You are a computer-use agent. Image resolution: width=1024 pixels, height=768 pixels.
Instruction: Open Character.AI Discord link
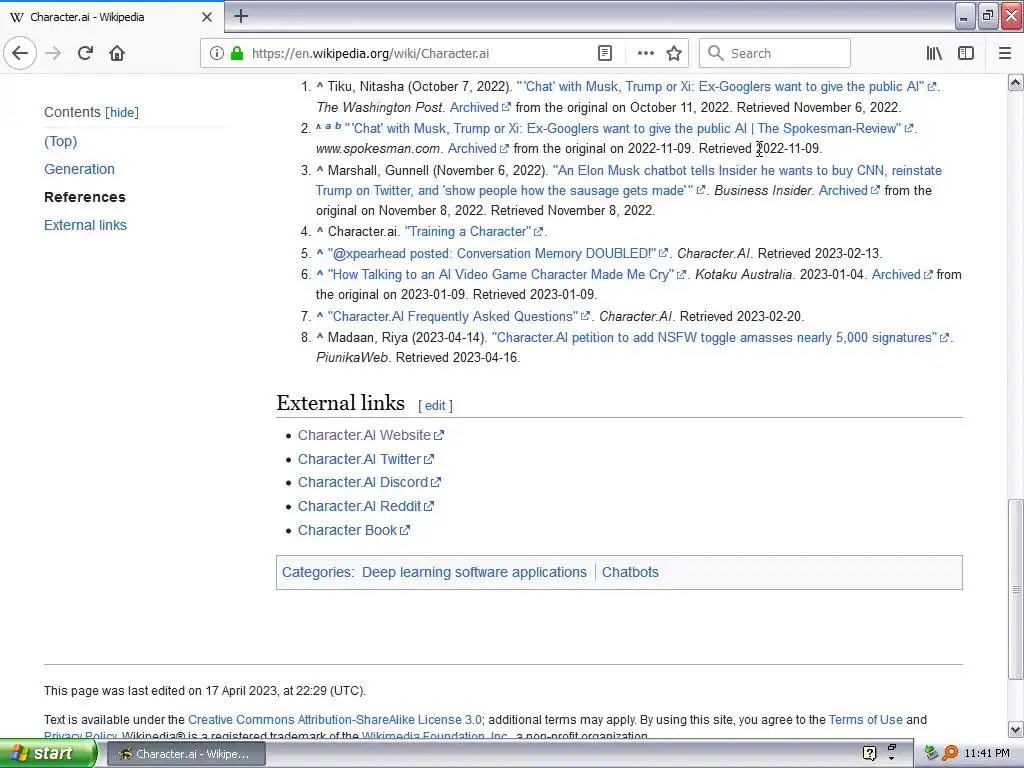click(370, 482)
